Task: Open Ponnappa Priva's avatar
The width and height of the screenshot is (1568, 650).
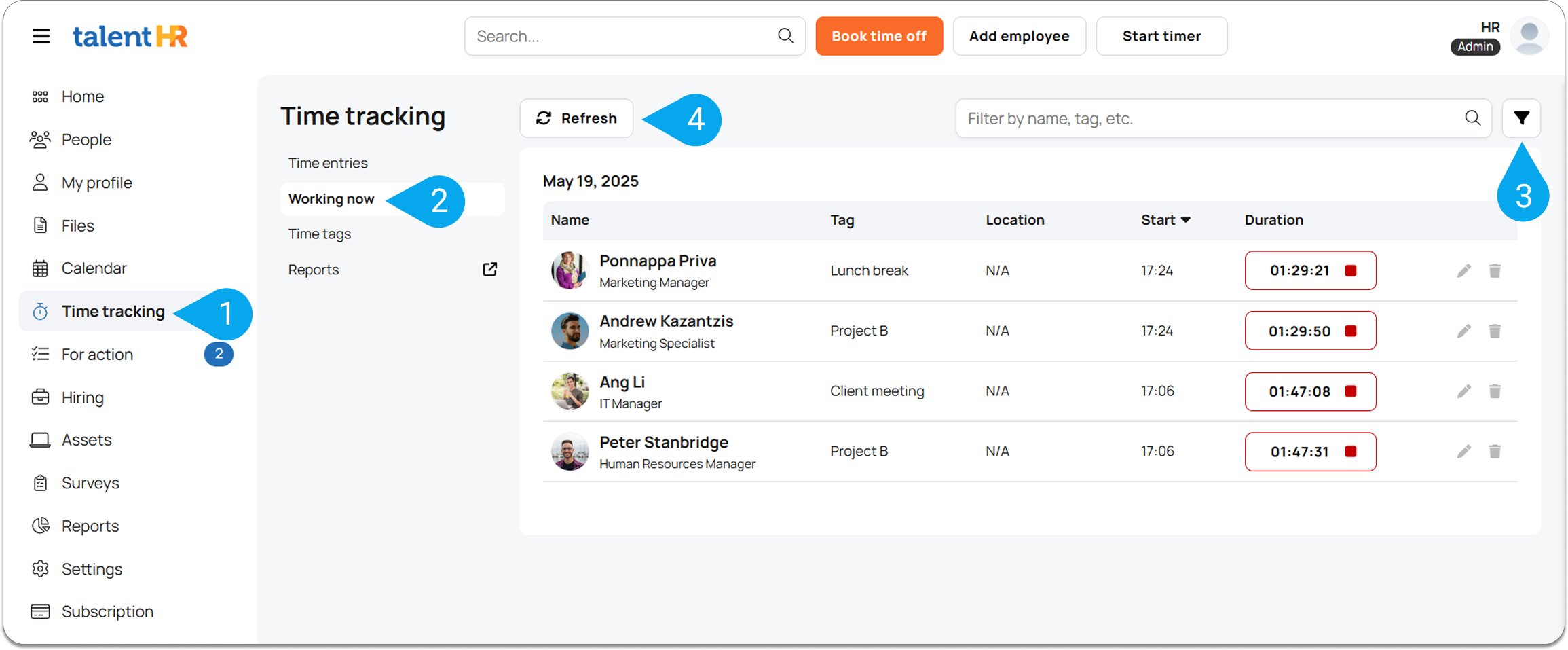Action: pos(570,270)
